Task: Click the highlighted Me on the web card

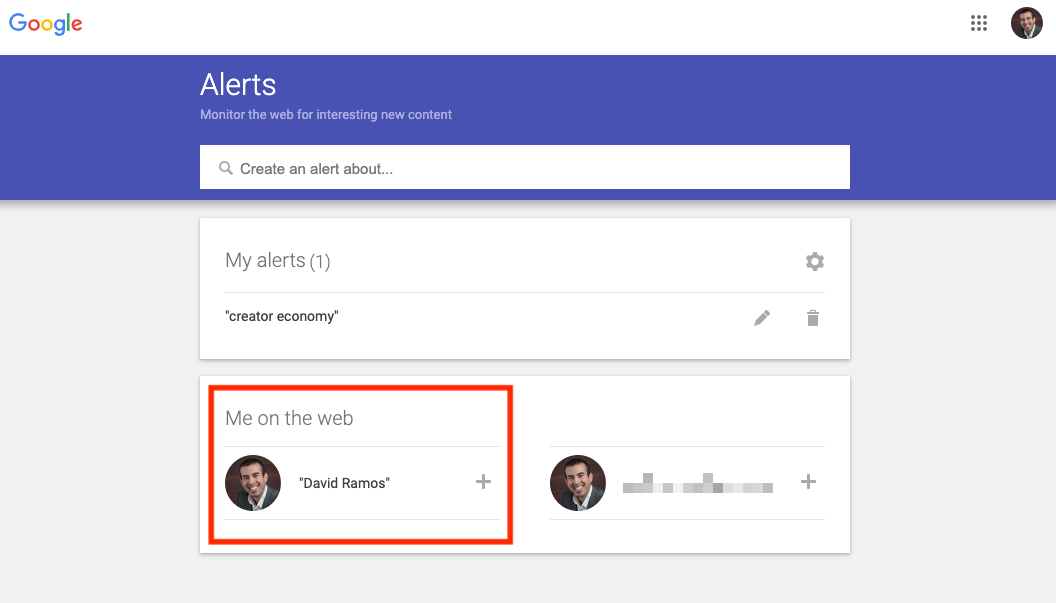Action: [360, 464]
